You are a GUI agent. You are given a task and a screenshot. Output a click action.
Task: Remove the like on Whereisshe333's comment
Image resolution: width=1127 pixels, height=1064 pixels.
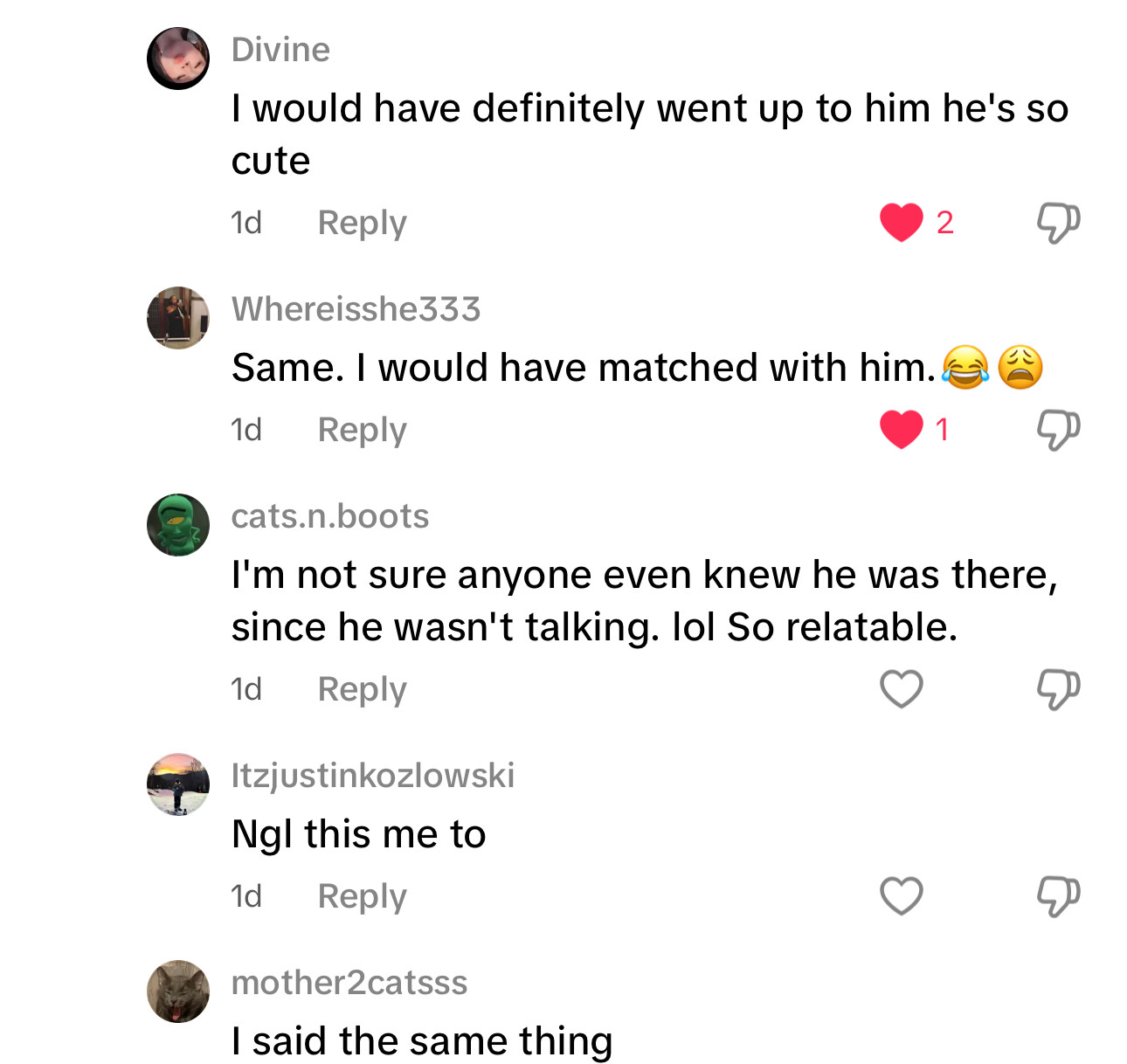(x=901, y=429)
